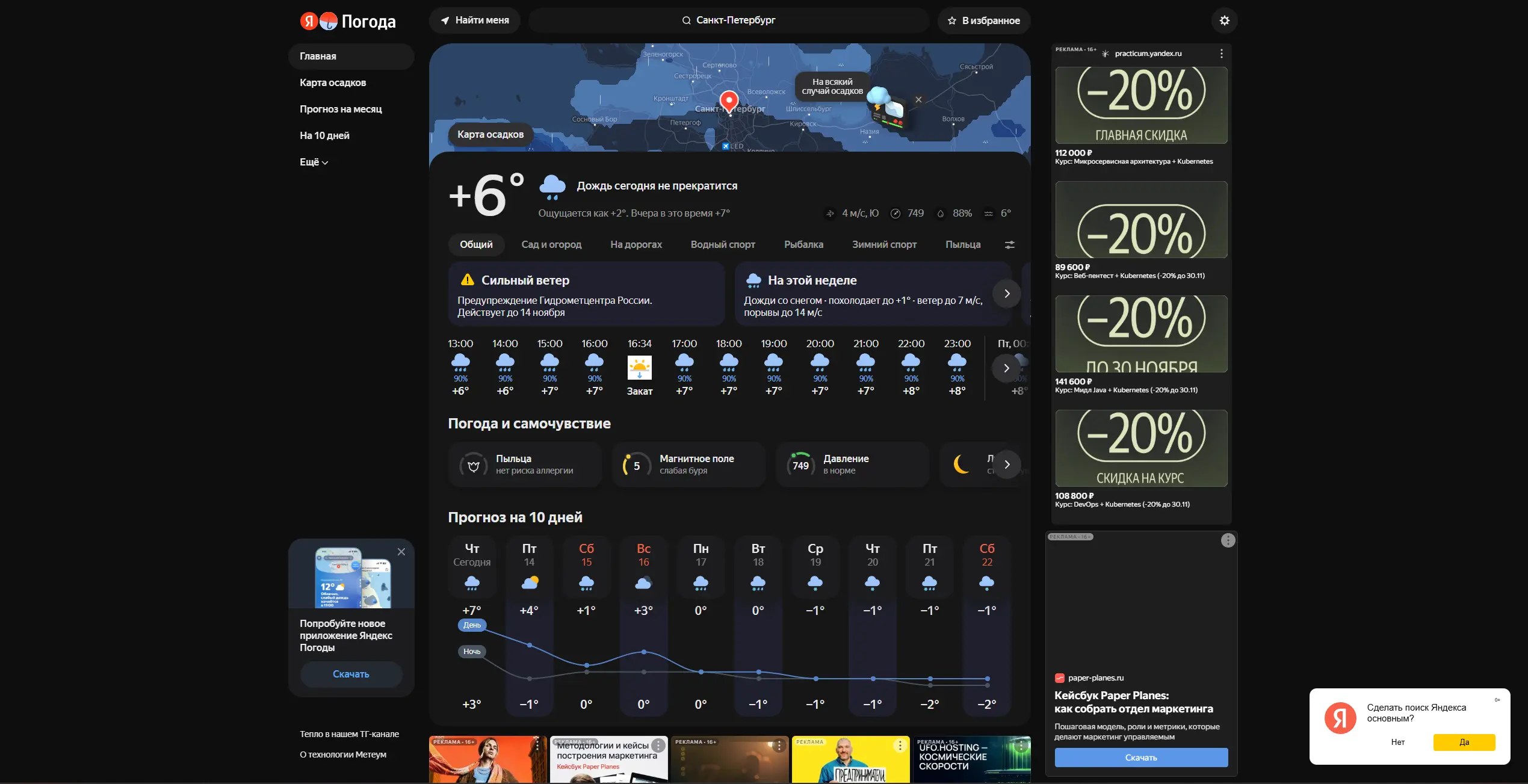Switch to the Рыбалка tab

(x=803, y=245)
